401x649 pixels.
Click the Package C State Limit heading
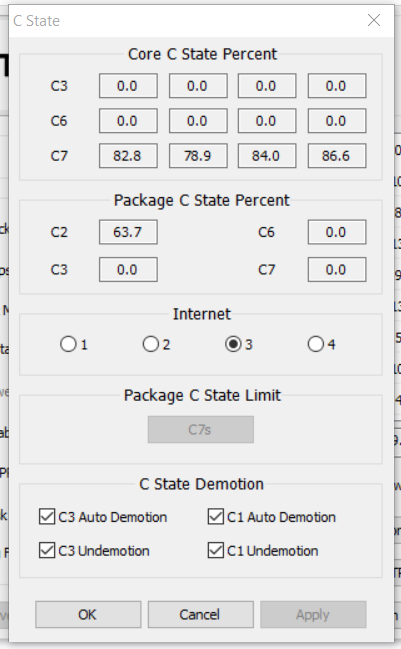[x=202, y=395]
